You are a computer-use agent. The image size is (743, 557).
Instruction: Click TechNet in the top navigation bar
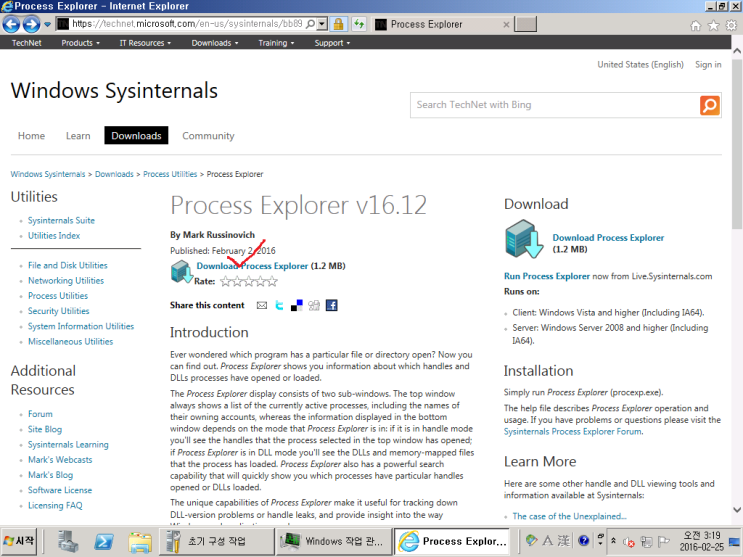point(27,43)
